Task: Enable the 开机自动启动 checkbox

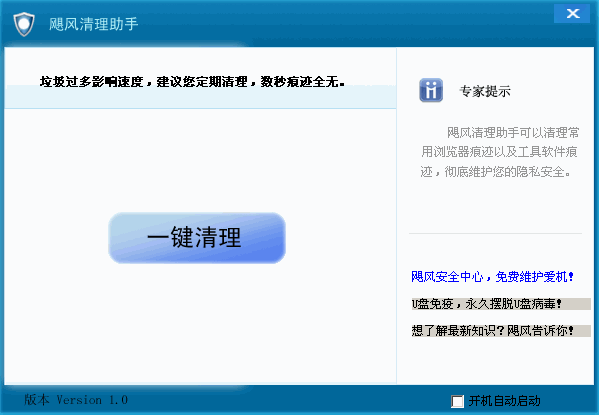Action: point(457,401)
